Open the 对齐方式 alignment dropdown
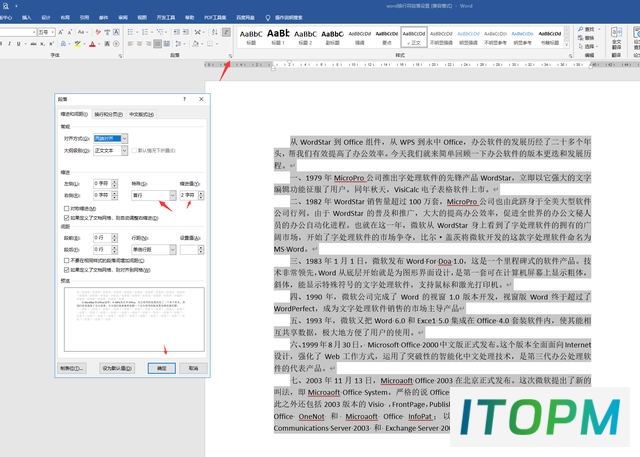Screen dimensions: 640x457 point(124,138)
